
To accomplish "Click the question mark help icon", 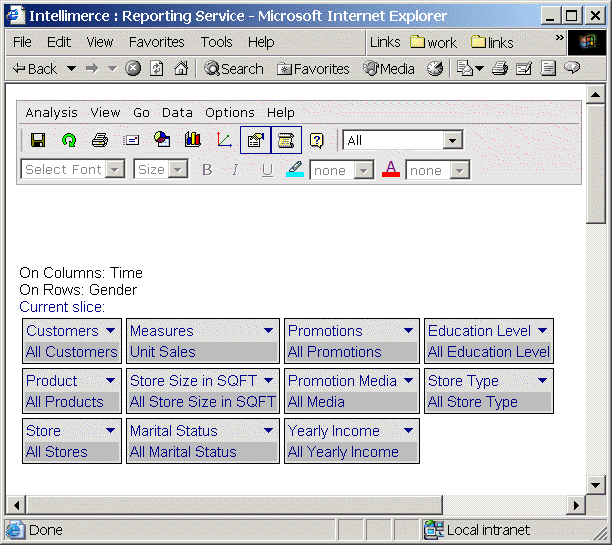I will pyautogui.click(x=317, y=140).
